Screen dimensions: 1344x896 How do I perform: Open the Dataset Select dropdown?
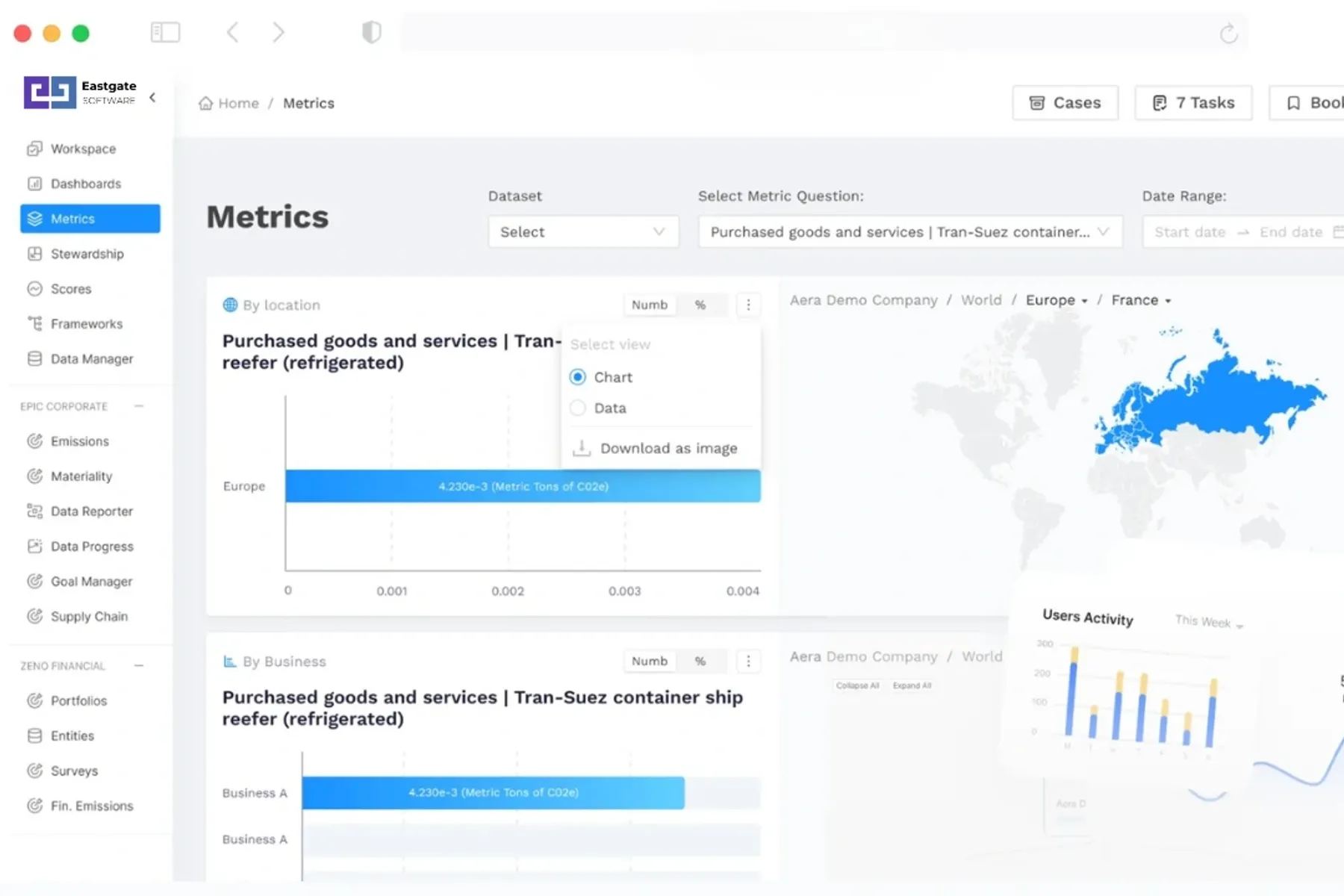[582, 231]
